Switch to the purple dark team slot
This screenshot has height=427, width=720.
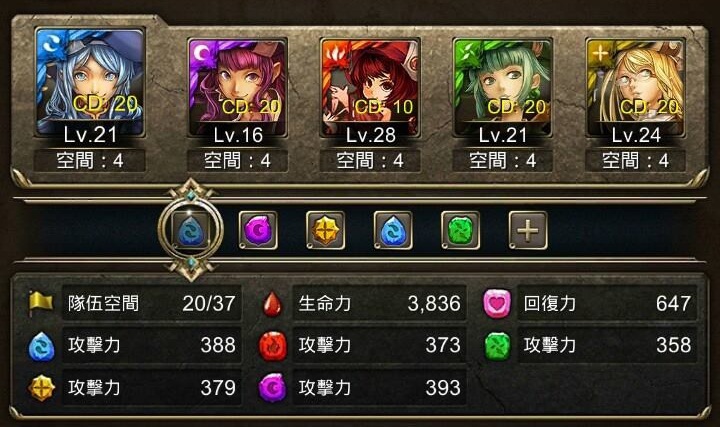click(258, 230)
